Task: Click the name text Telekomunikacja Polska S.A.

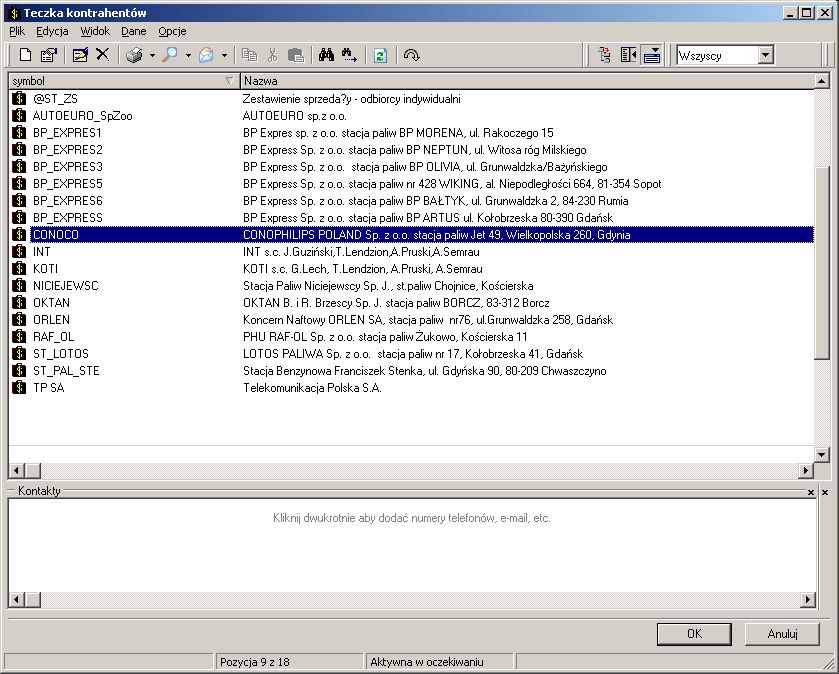Action: point(312,388)
